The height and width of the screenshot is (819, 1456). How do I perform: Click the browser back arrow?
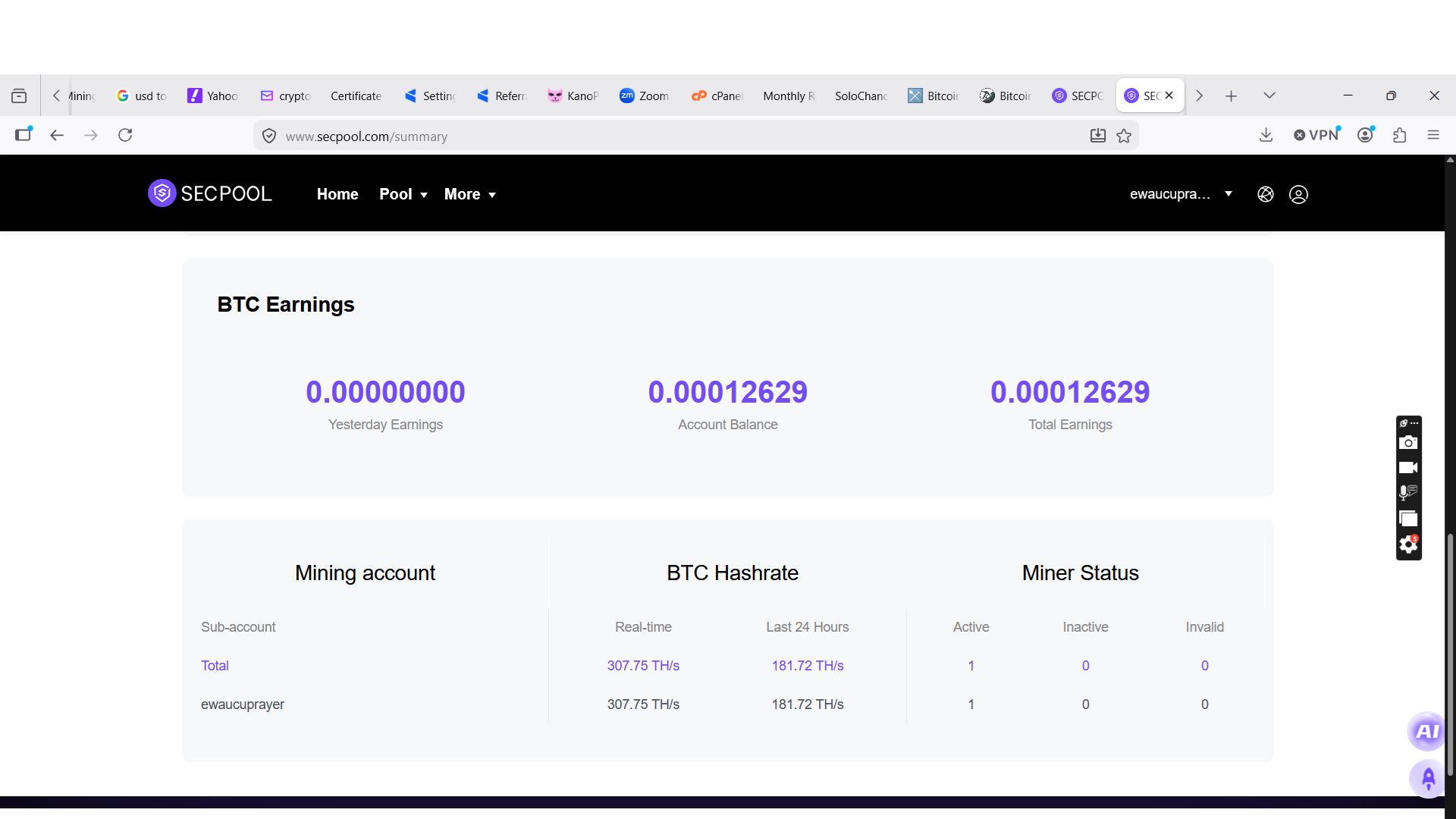click(x=57, y=135)
